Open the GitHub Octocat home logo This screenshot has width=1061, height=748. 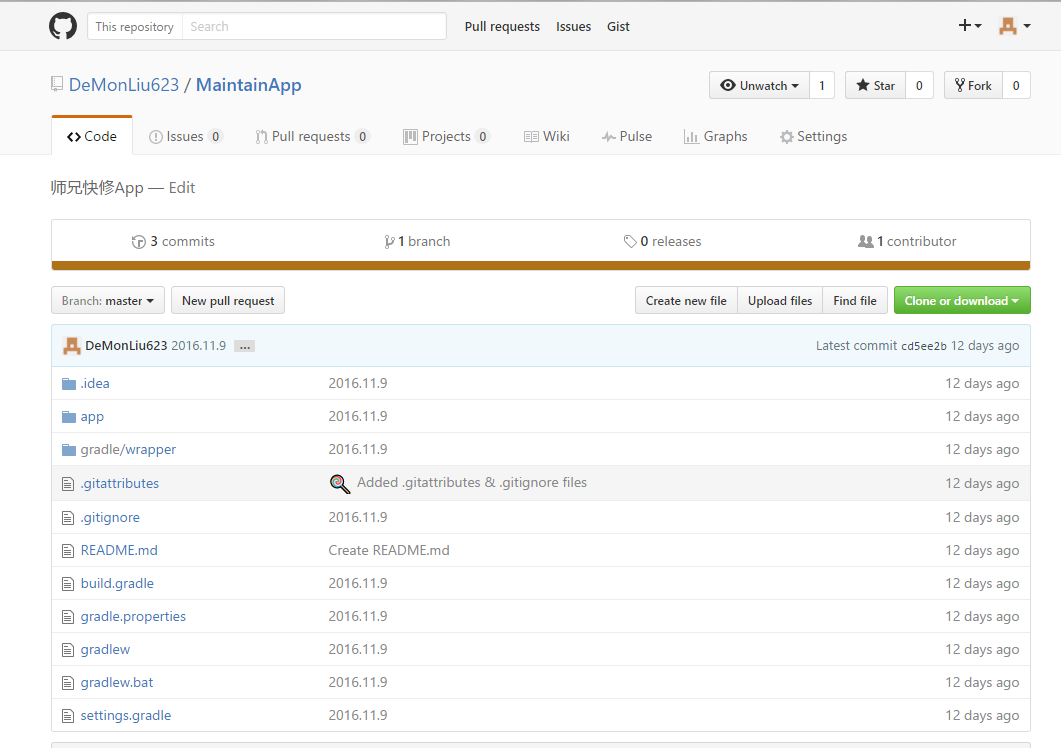coord(63,26)
